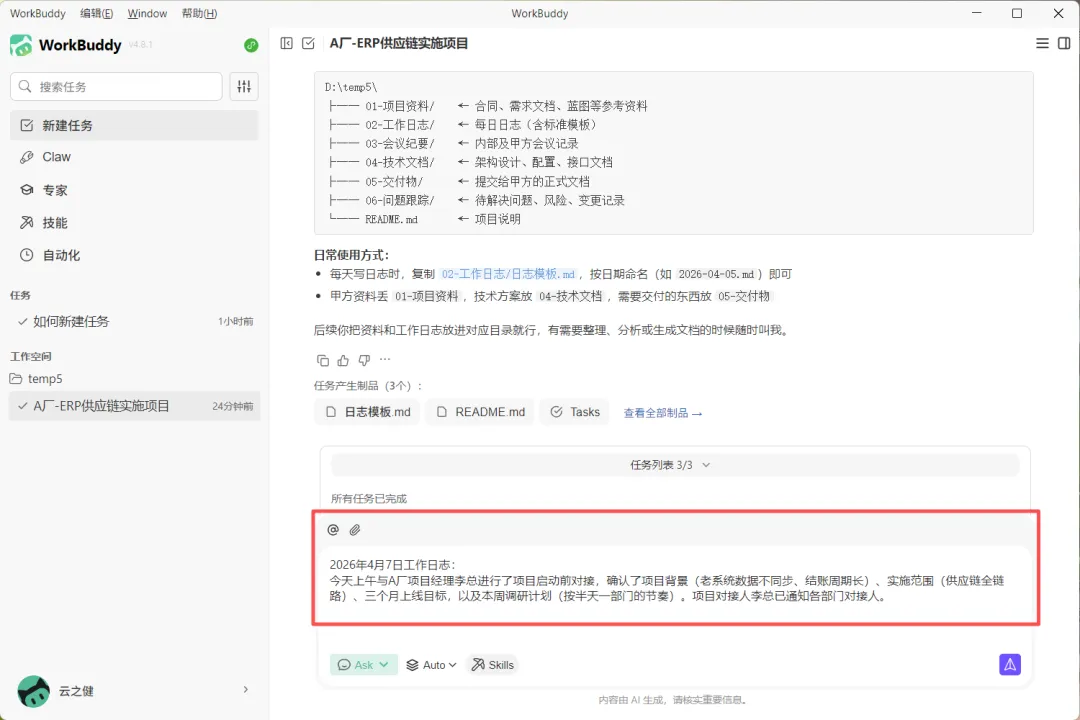Screen dimensions: 1080x720
Task: Open the 帮助(H) menu
Action: (x=199, y=13)
